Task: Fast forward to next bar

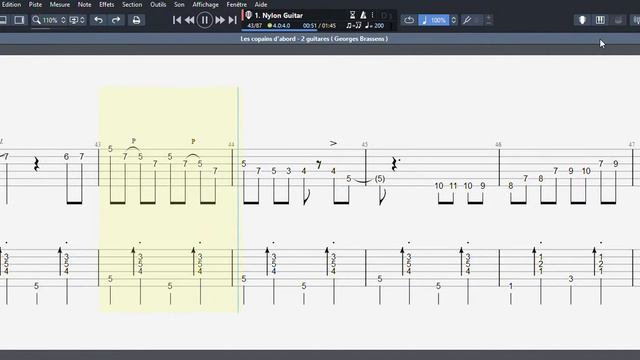Action: click(220, 20)
